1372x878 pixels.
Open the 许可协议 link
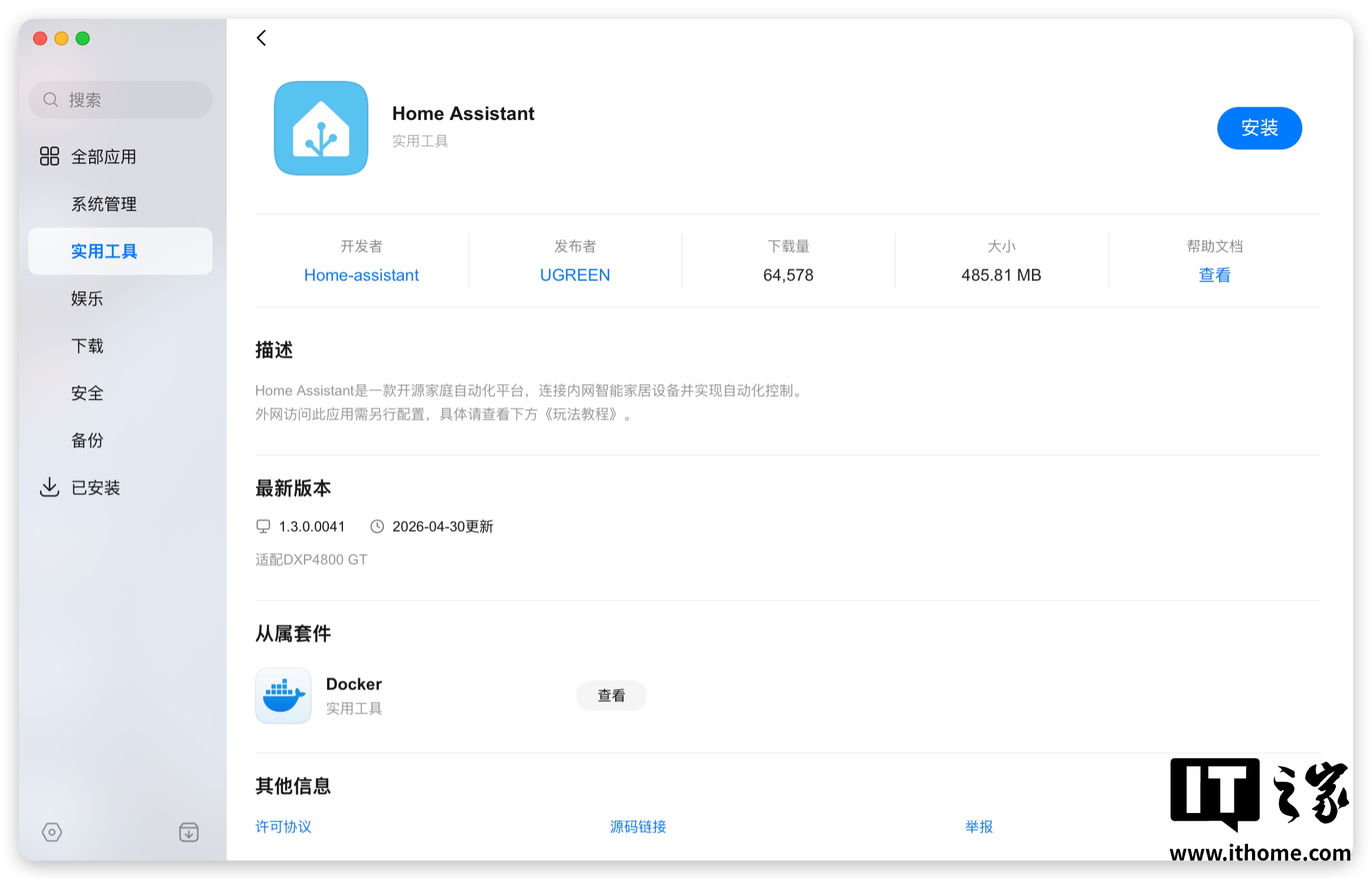coord(283,827)
